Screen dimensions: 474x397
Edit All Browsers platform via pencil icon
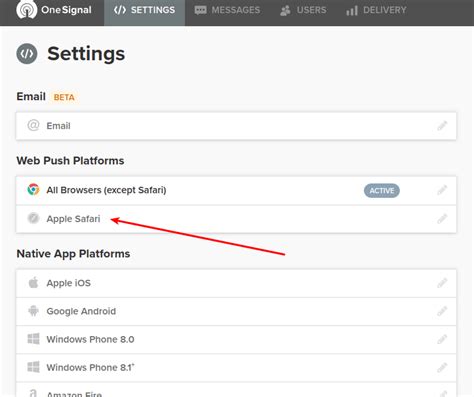pos(442,190)
